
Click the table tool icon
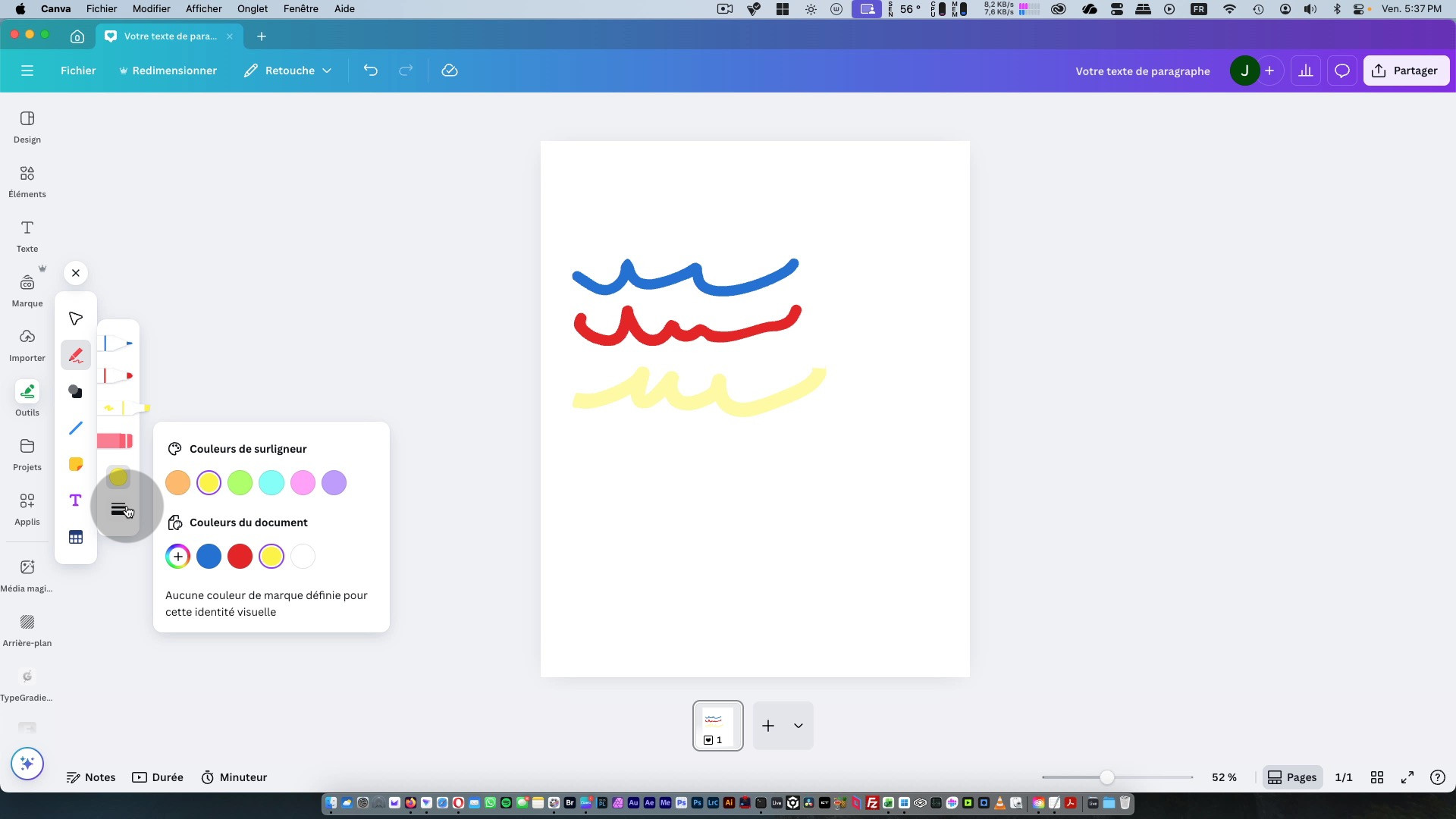tap(76, 538)
